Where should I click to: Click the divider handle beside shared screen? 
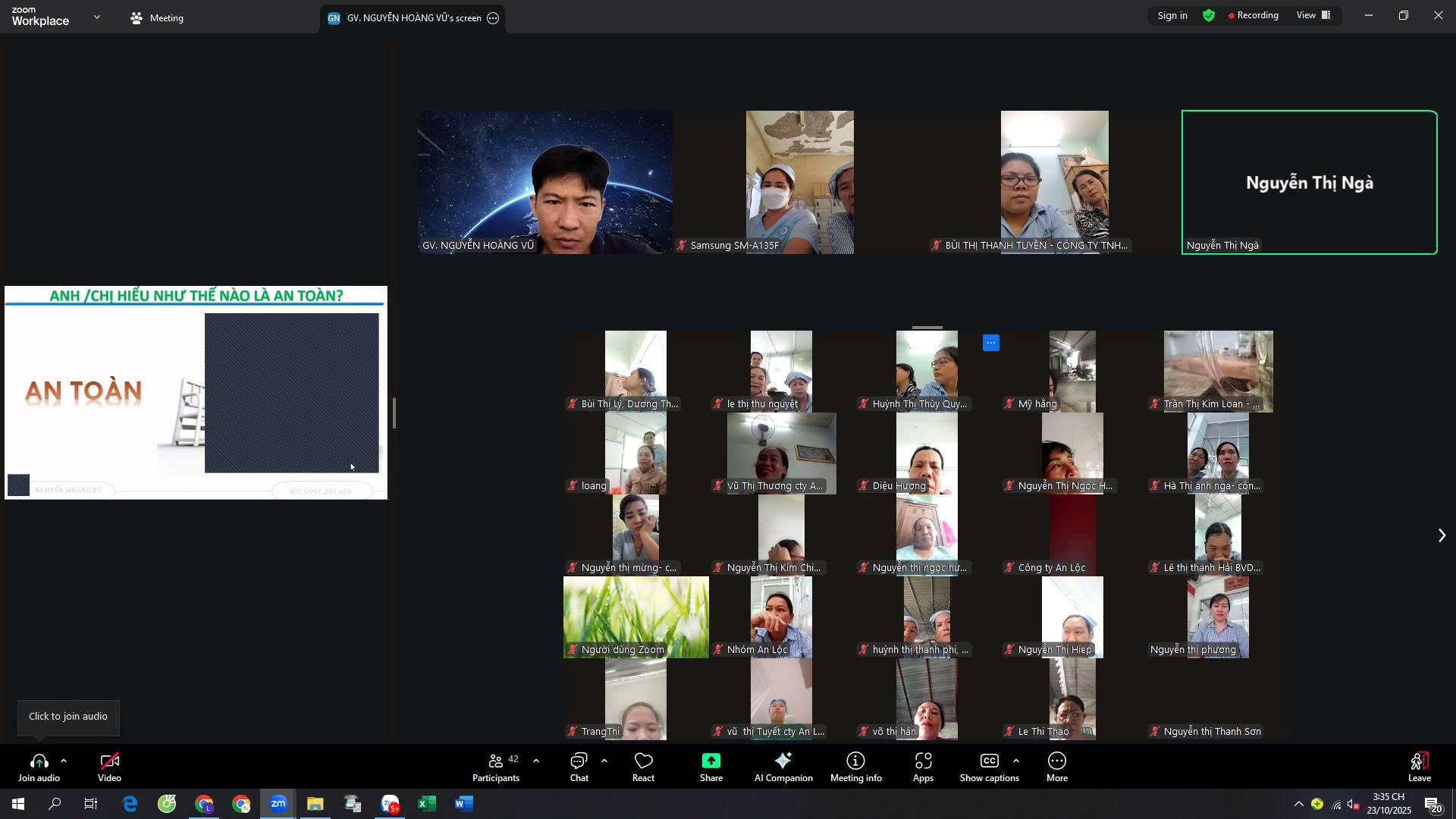[394, 413]
